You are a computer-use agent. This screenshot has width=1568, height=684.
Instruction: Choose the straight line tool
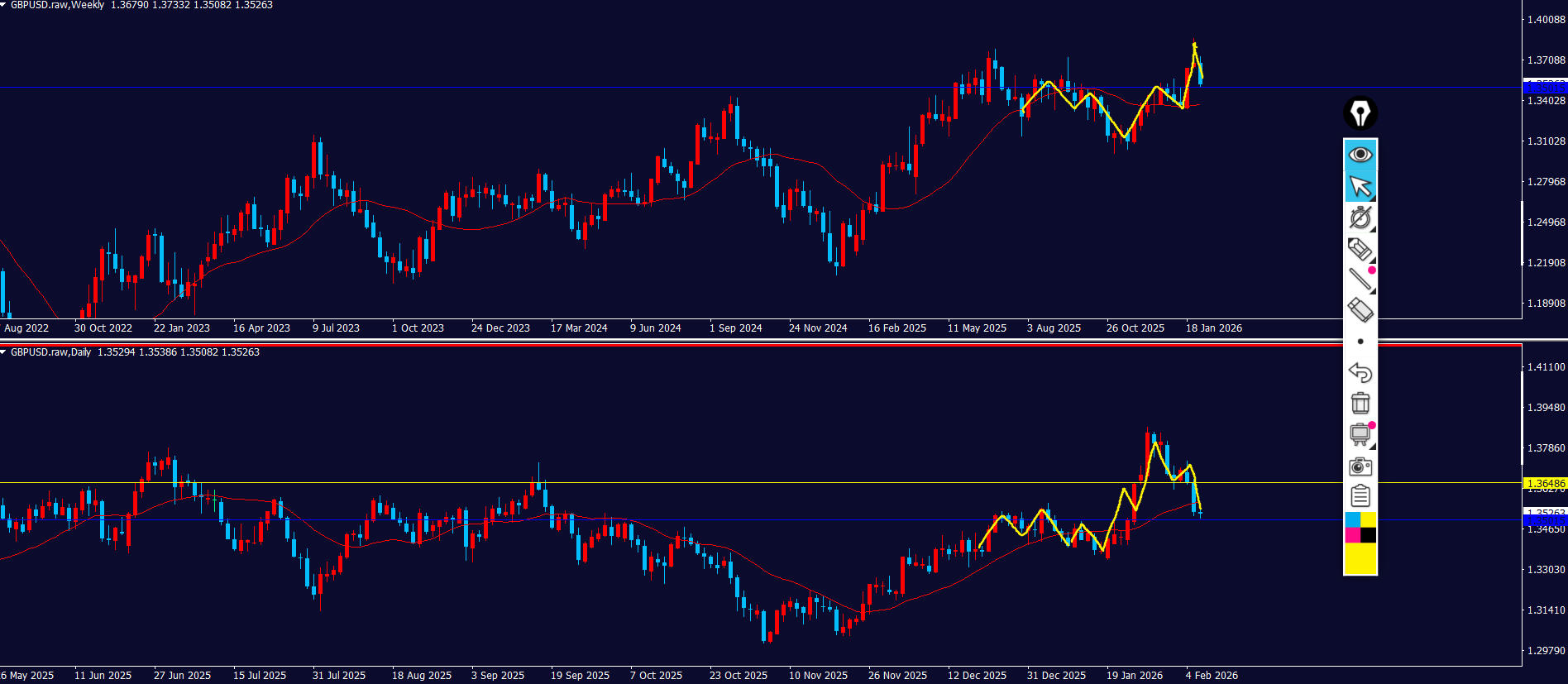(x=1360, y=280)
